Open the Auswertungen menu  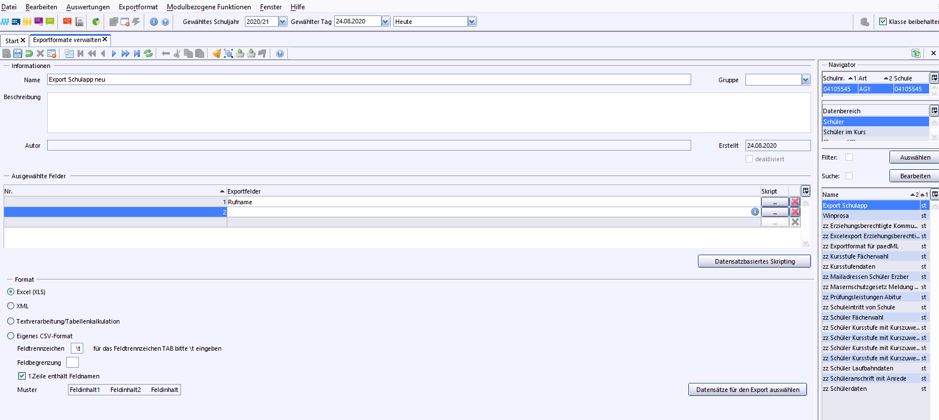(88, 7)
